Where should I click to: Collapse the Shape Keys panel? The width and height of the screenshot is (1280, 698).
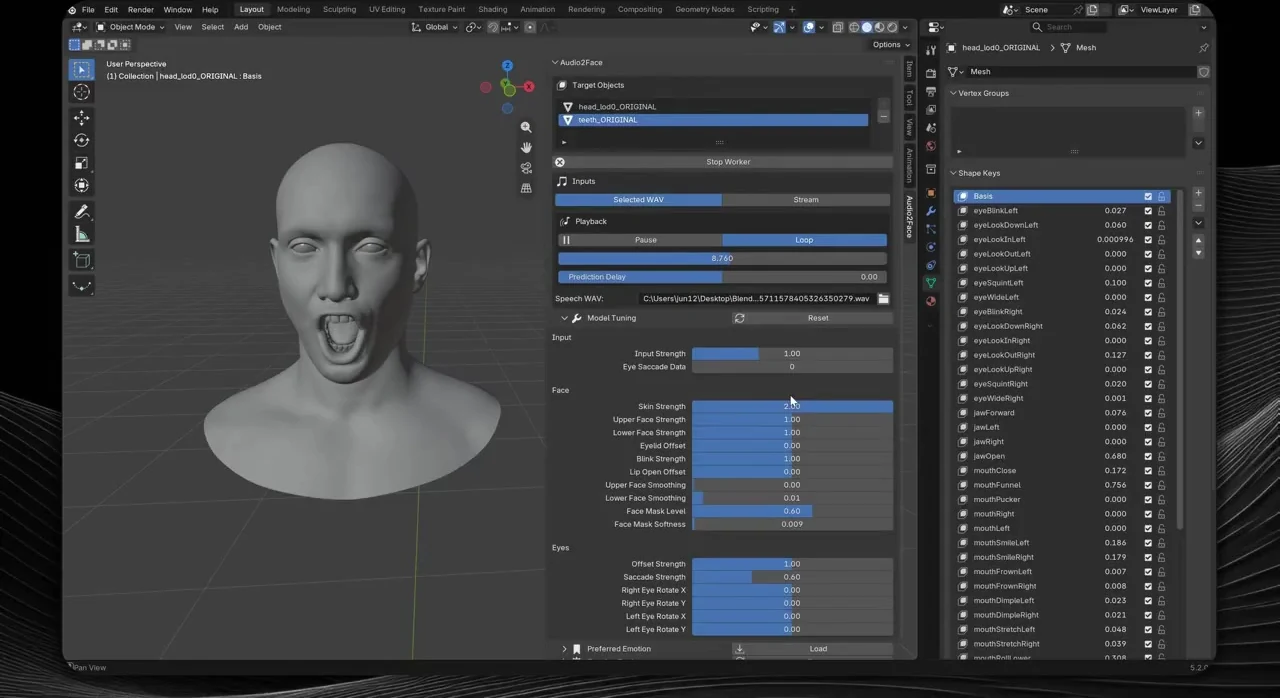click(953, 173)
